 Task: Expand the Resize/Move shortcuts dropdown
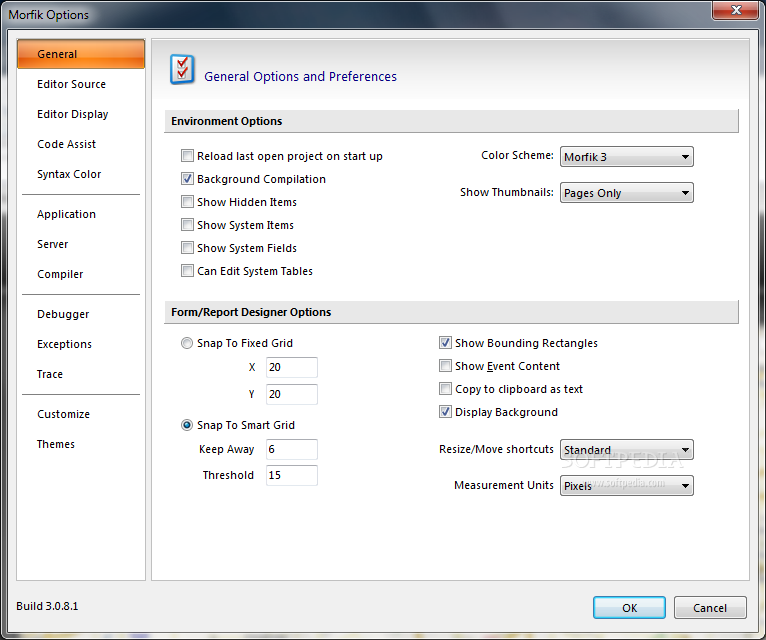[x=626, y=449]
